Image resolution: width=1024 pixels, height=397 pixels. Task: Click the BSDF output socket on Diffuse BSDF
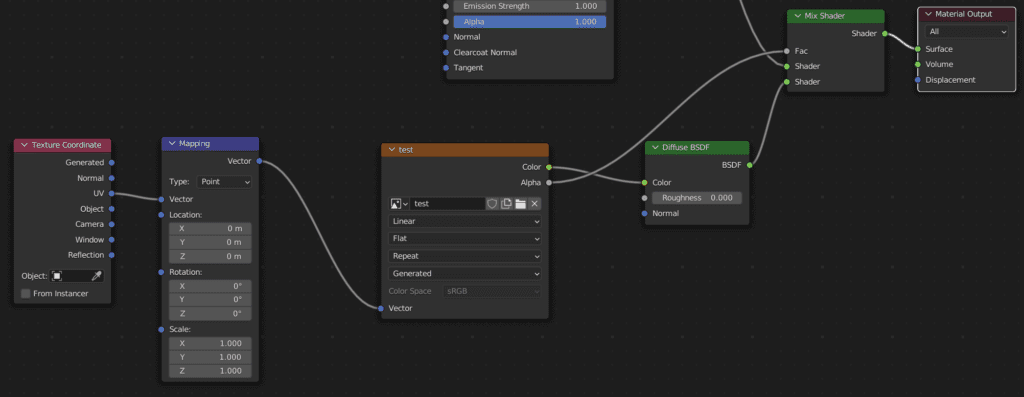749,165
